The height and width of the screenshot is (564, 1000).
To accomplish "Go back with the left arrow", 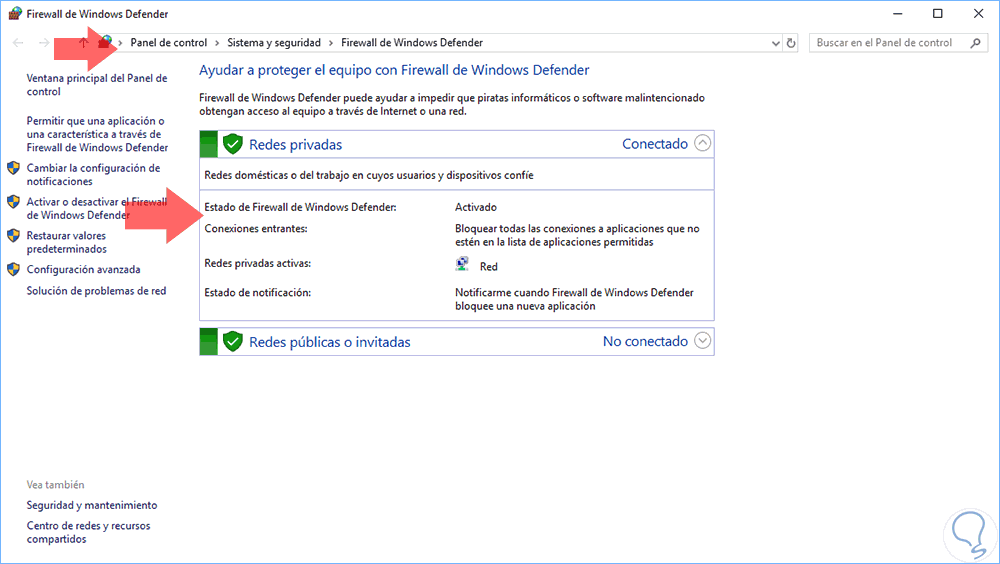I will (x=18, y=43).
